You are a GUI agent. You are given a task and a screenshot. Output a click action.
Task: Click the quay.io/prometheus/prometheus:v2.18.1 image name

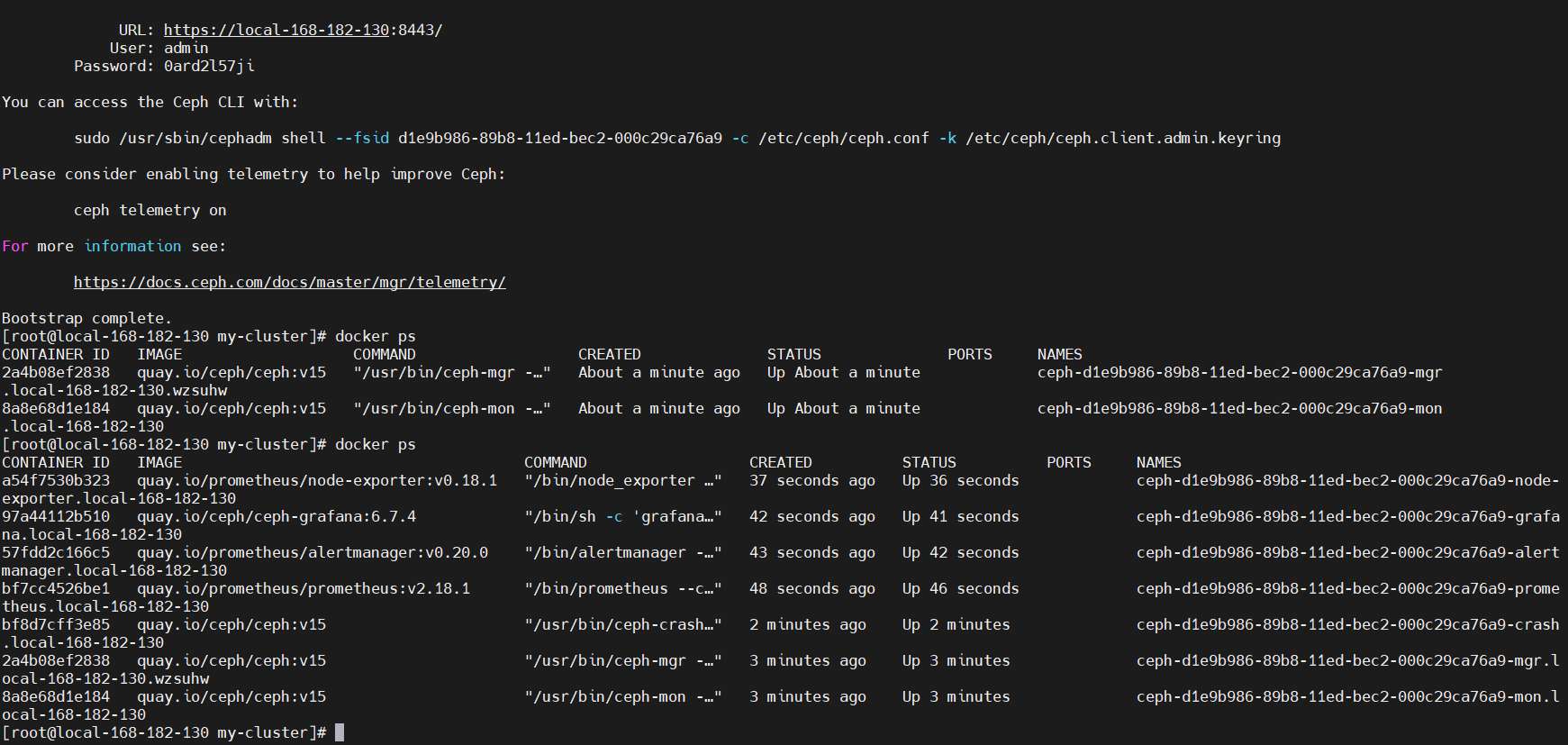point(304,588)
